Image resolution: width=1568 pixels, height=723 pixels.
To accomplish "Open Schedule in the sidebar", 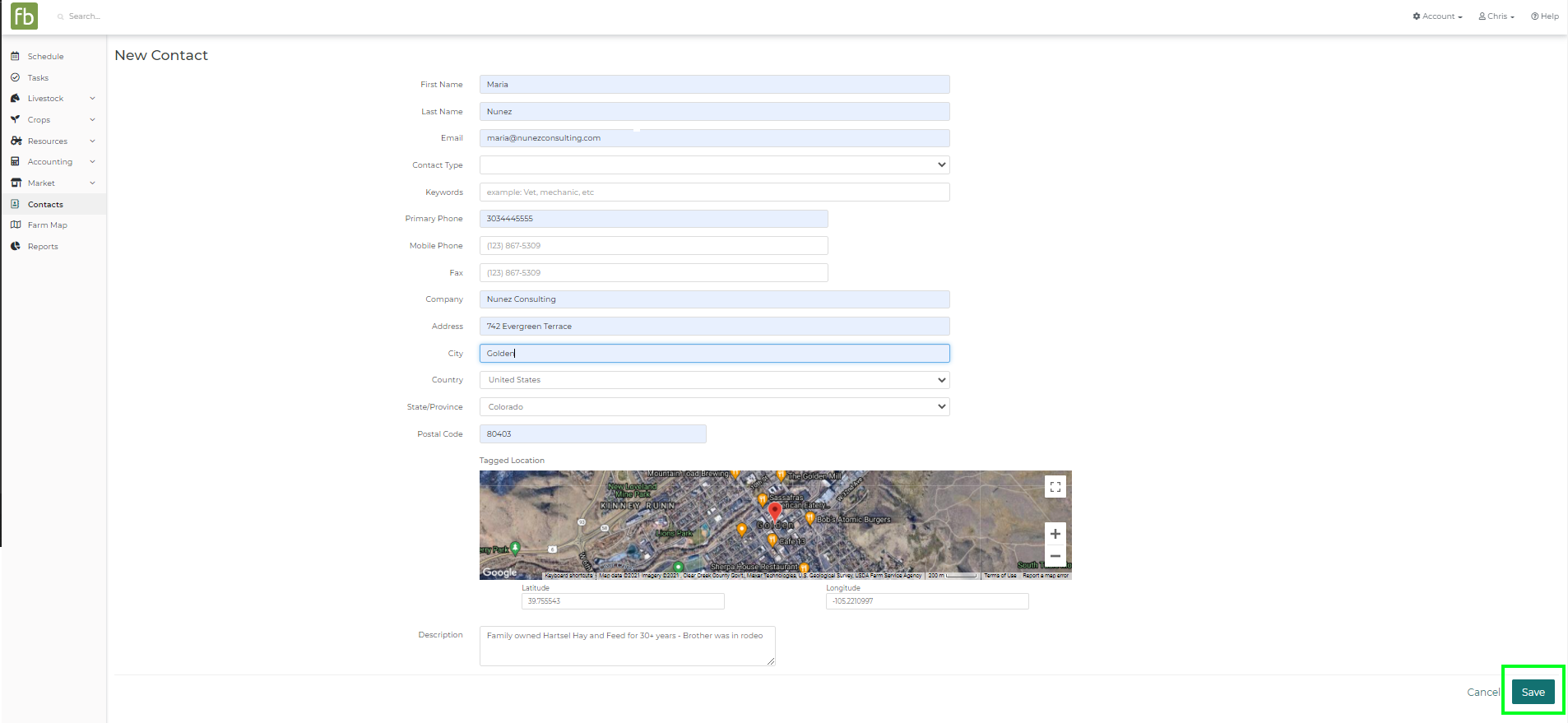I will (x=45, y=57).
